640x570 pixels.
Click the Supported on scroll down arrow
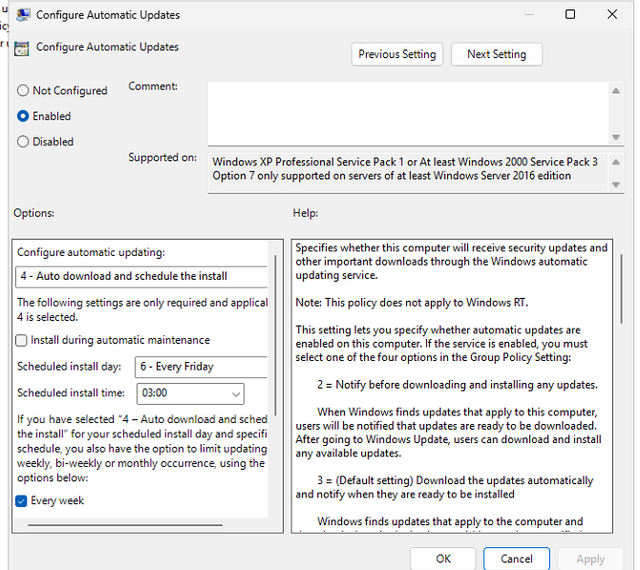[x=616, y=185]
